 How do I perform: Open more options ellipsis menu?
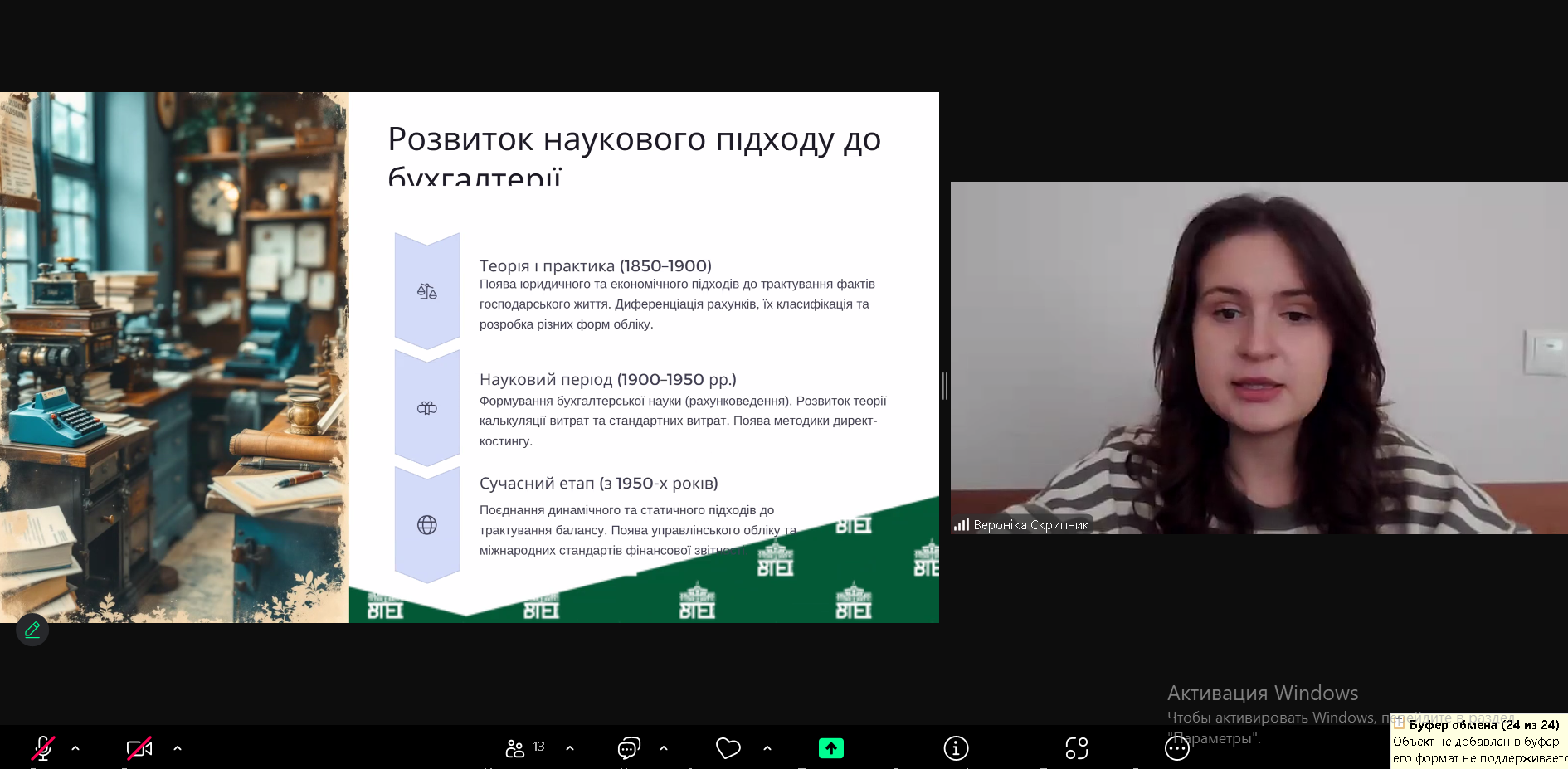point(1176,748)
